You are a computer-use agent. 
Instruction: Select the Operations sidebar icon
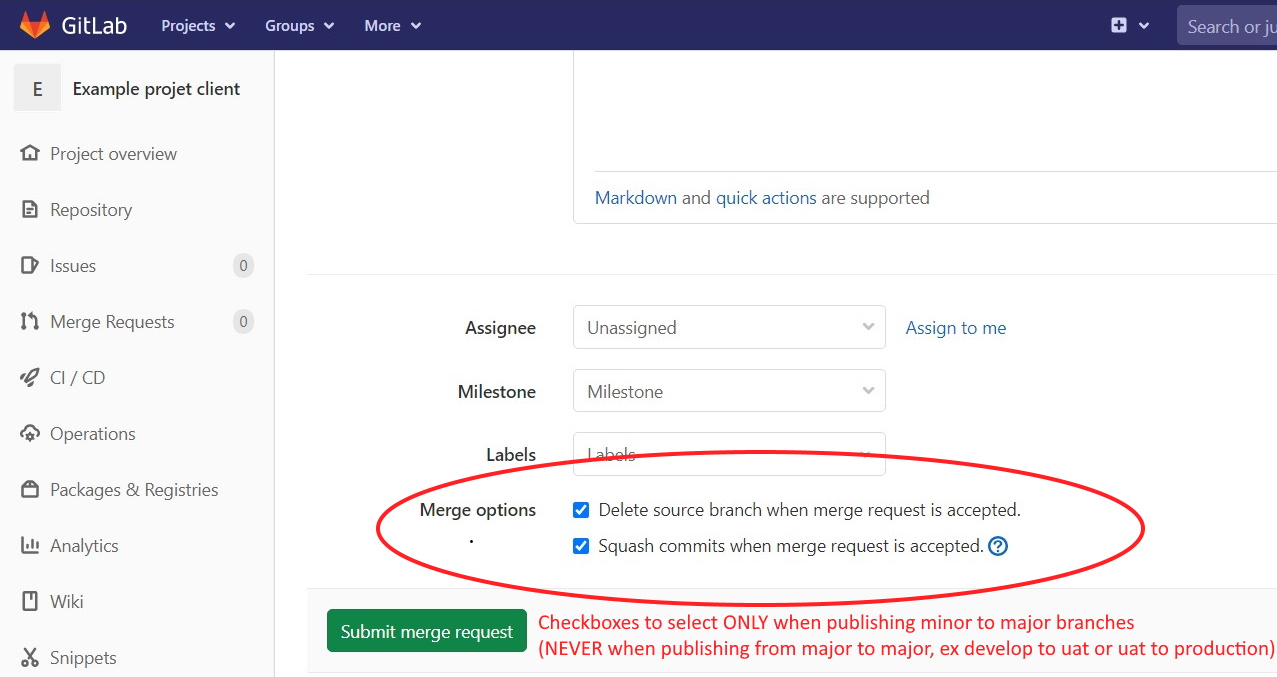pyautogui.click(x=30, y=433)
